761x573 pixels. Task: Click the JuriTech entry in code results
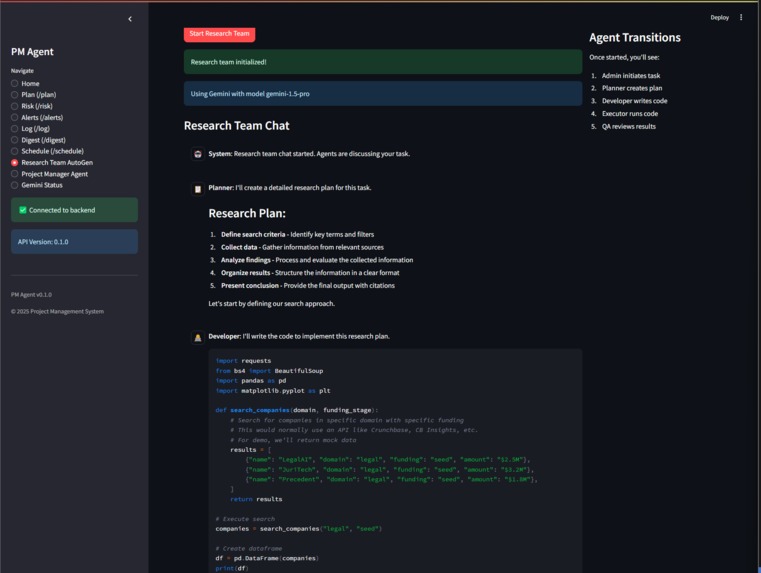pyautogui.click(x=390, y=470)
